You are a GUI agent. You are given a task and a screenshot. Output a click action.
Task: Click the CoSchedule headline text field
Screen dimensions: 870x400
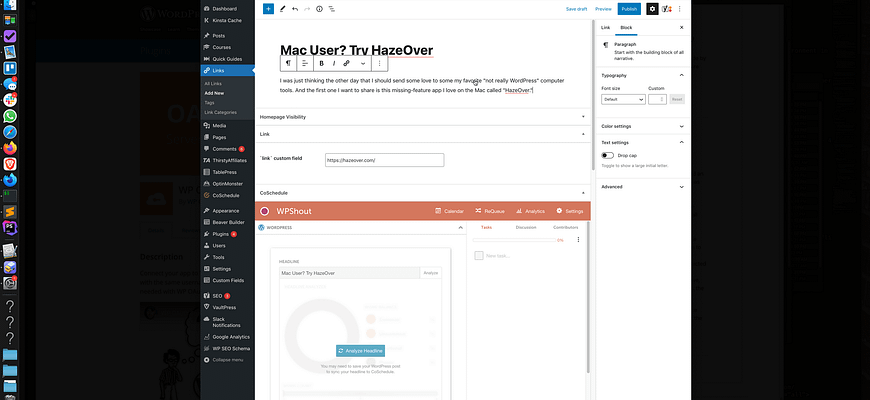click(x=350, y=273)
